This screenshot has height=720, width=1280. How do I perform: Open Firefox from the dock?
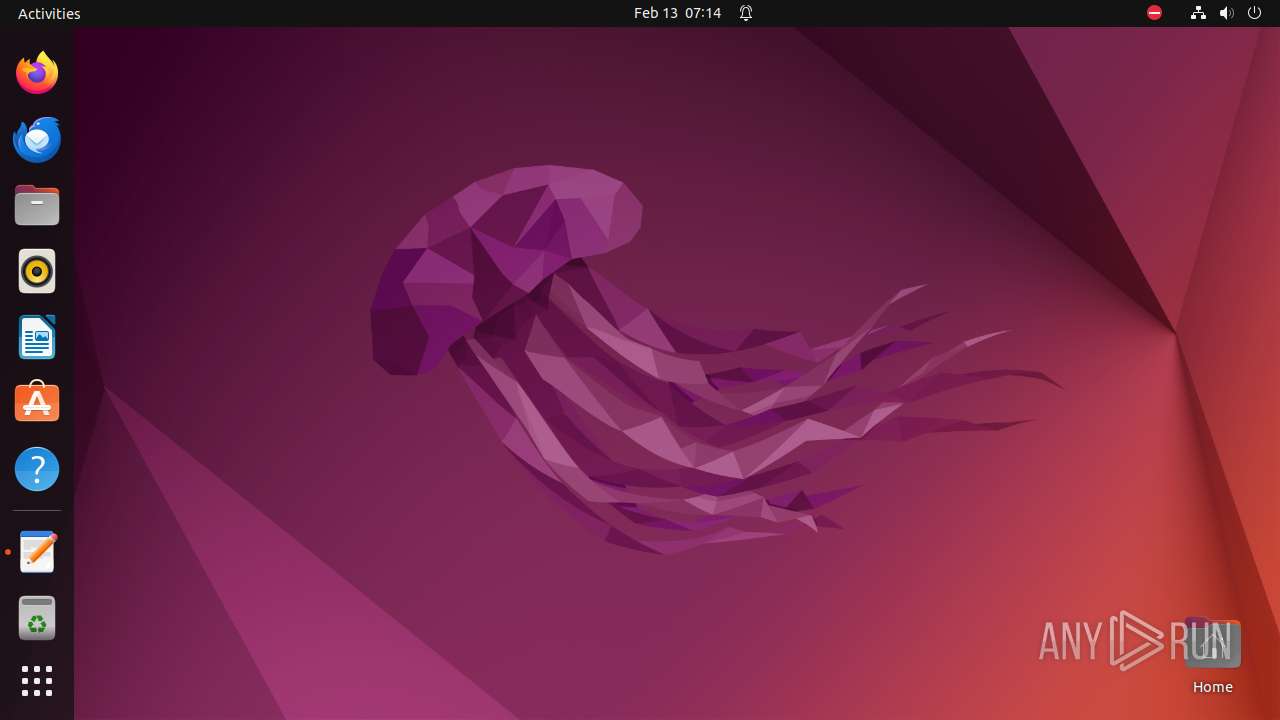[x=37, y=73]
